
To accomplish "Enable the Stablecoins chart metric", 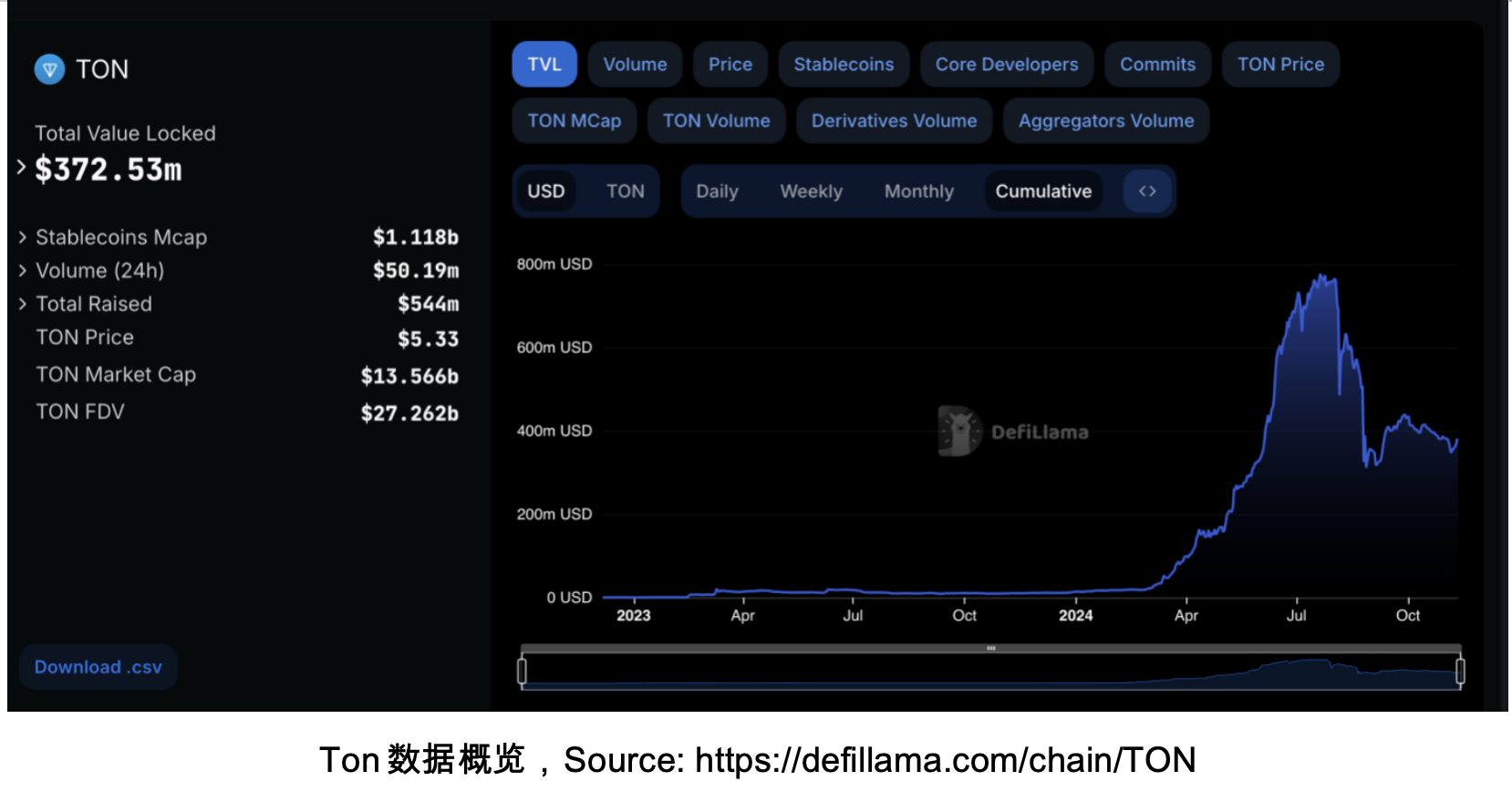I will (x=844, y=65).
